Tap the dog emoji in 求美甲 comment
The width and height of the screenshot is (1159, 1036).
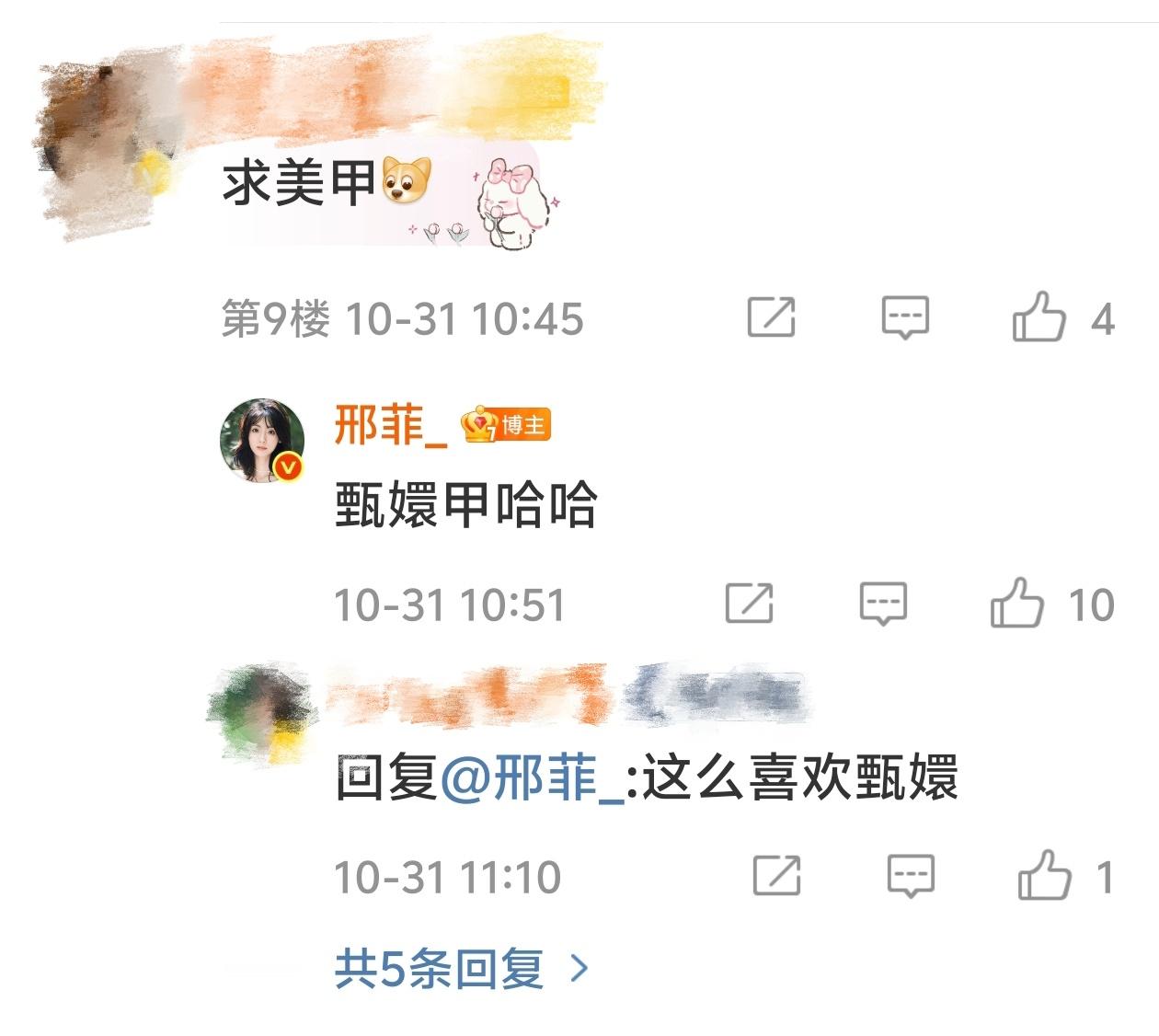point(406,180)
